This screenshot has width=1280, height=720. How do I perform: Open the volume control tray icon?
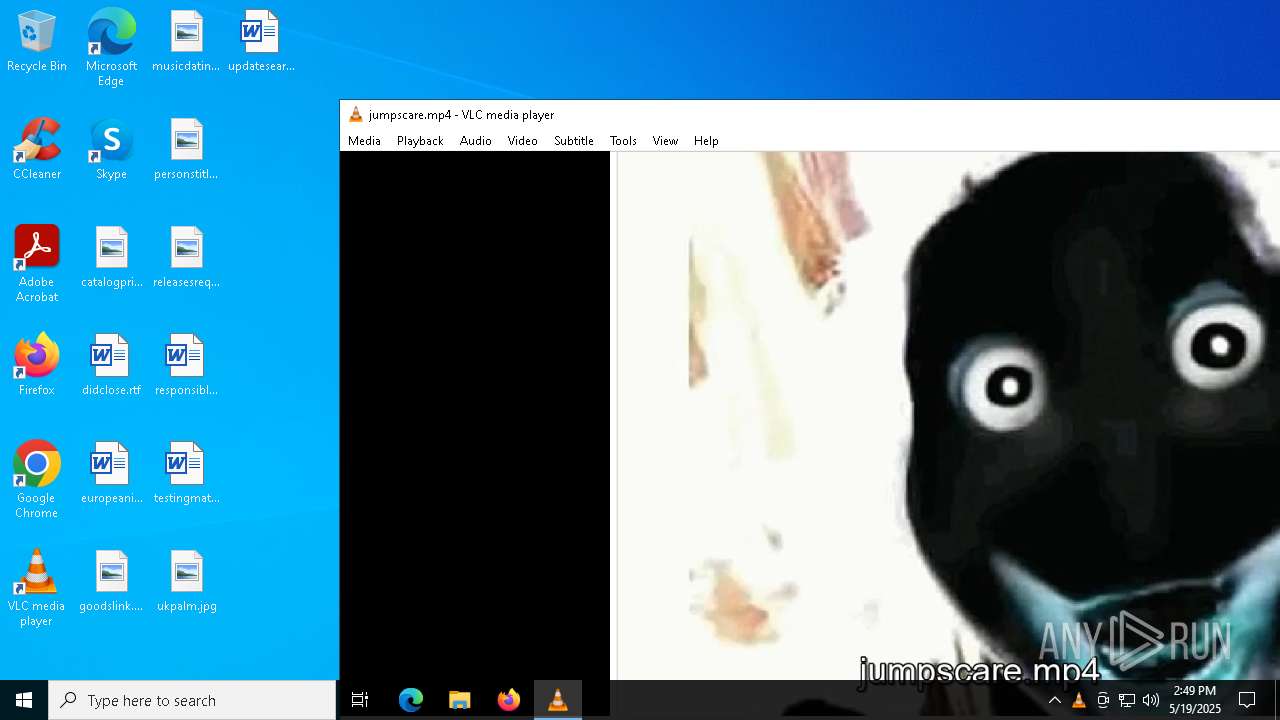(x=1151, y=700)
